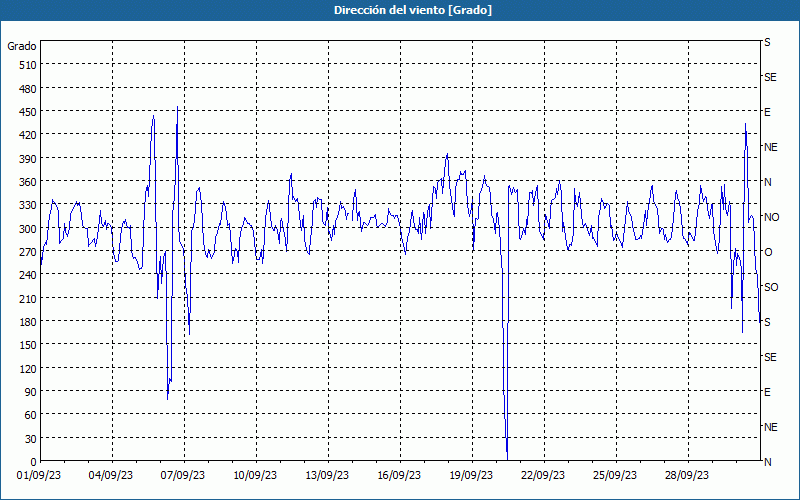800x500 pixels.
Task: Choose the 19/09/23 date label
Action: (471, 476)
